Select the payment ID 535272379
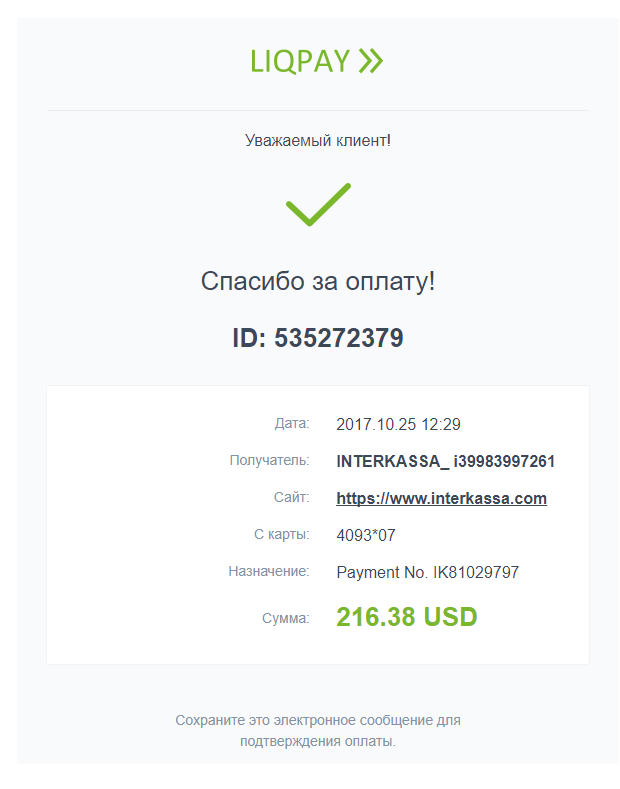The width and height of the screenshot is (620, 789). click(318, 338)
